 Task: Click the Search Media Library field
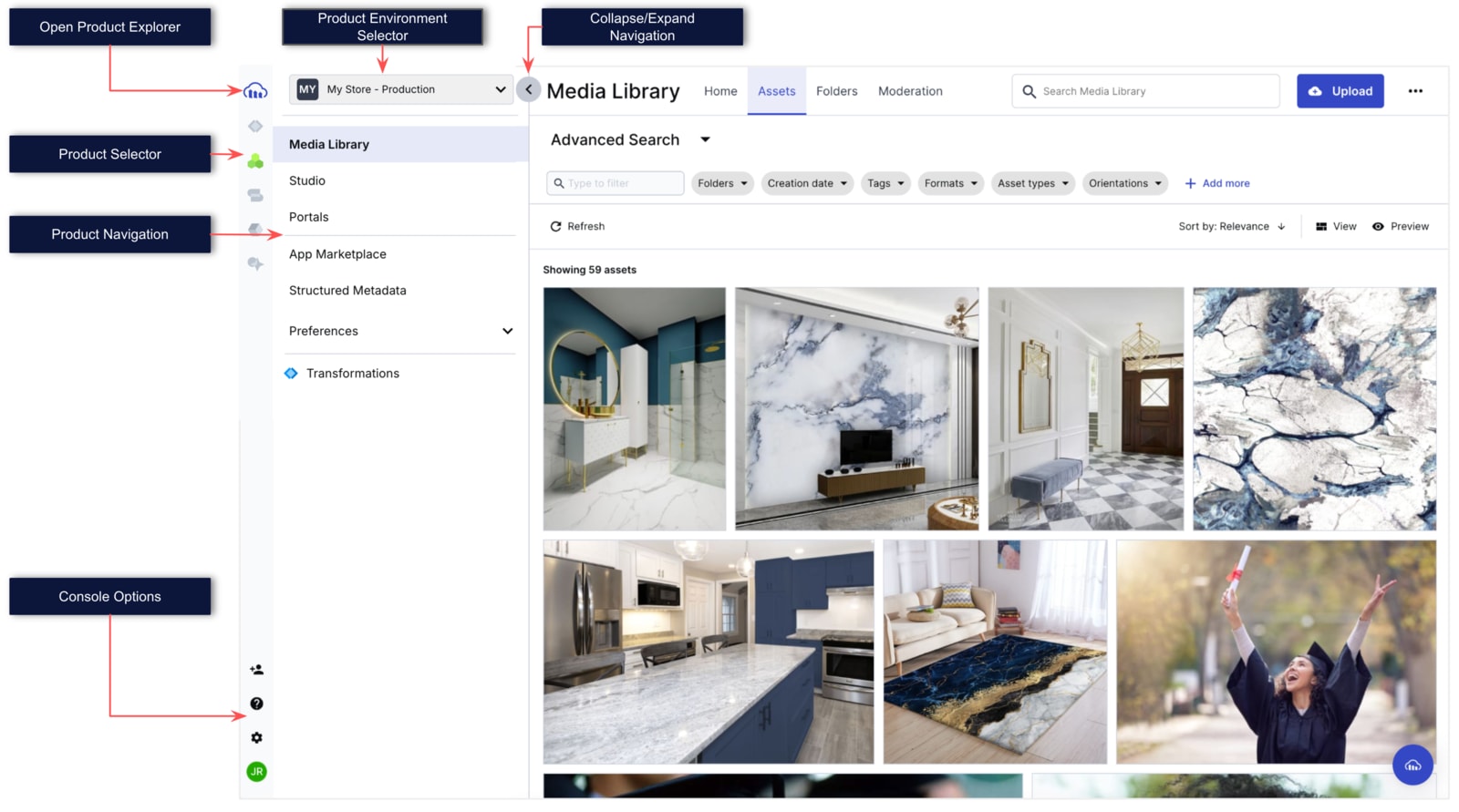pyautogui.click(x=1154, y=91)
